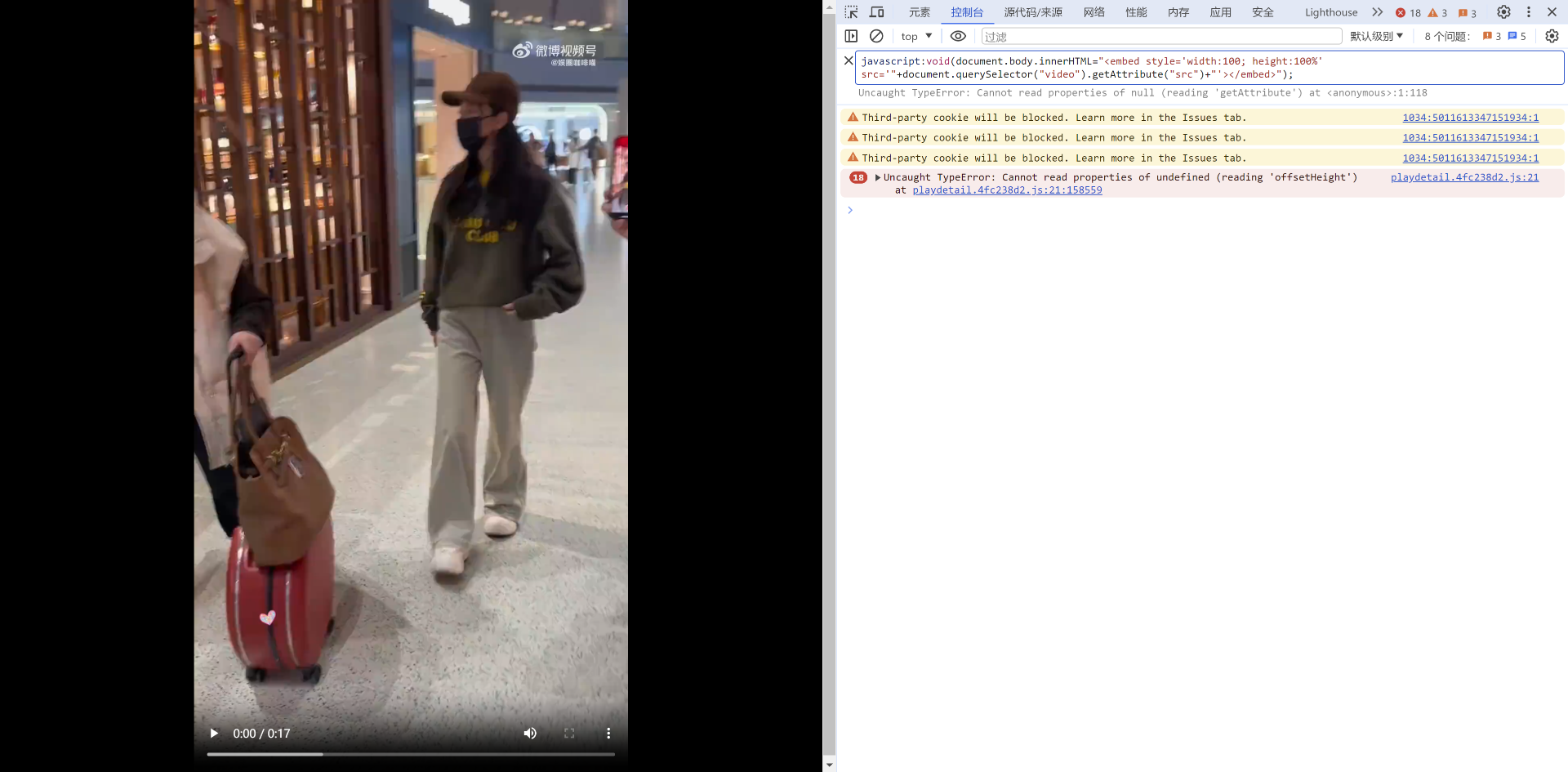Open the video more options menu
The height and width of the screenshot is (772, 1568).
coord(608,734)
